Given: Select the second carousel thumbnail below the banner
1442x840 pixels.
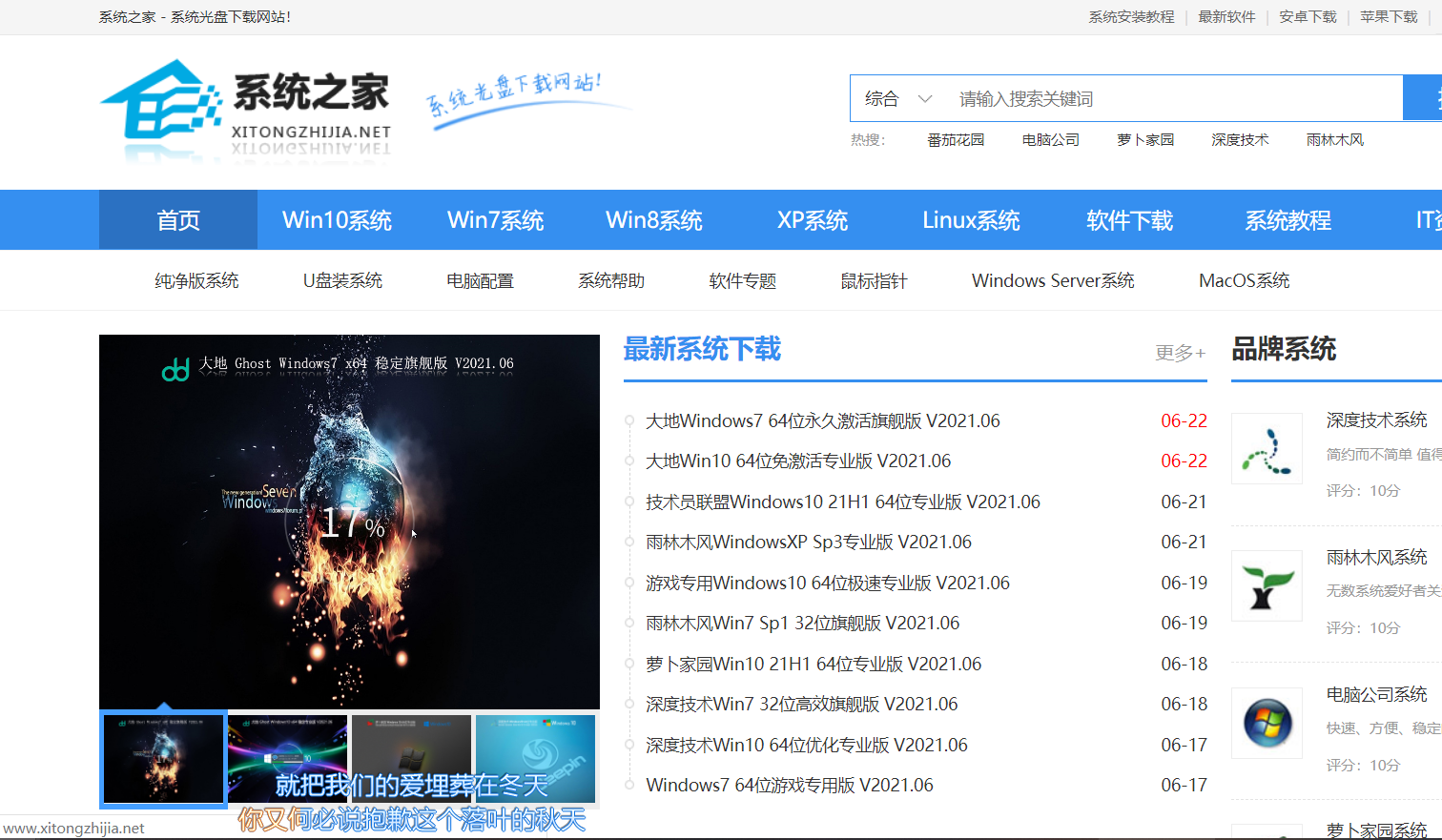Looking at the screenshot, I should click(x=287, y=759).
